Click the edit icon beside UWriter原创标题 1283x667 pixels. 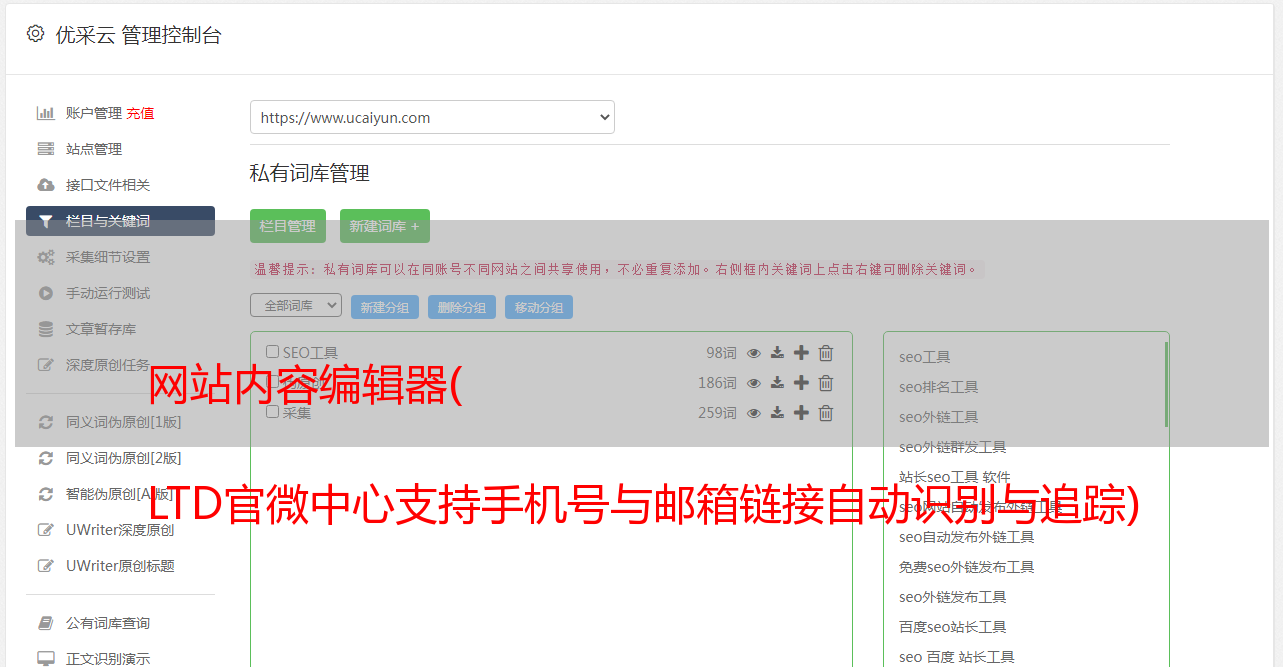46,566
